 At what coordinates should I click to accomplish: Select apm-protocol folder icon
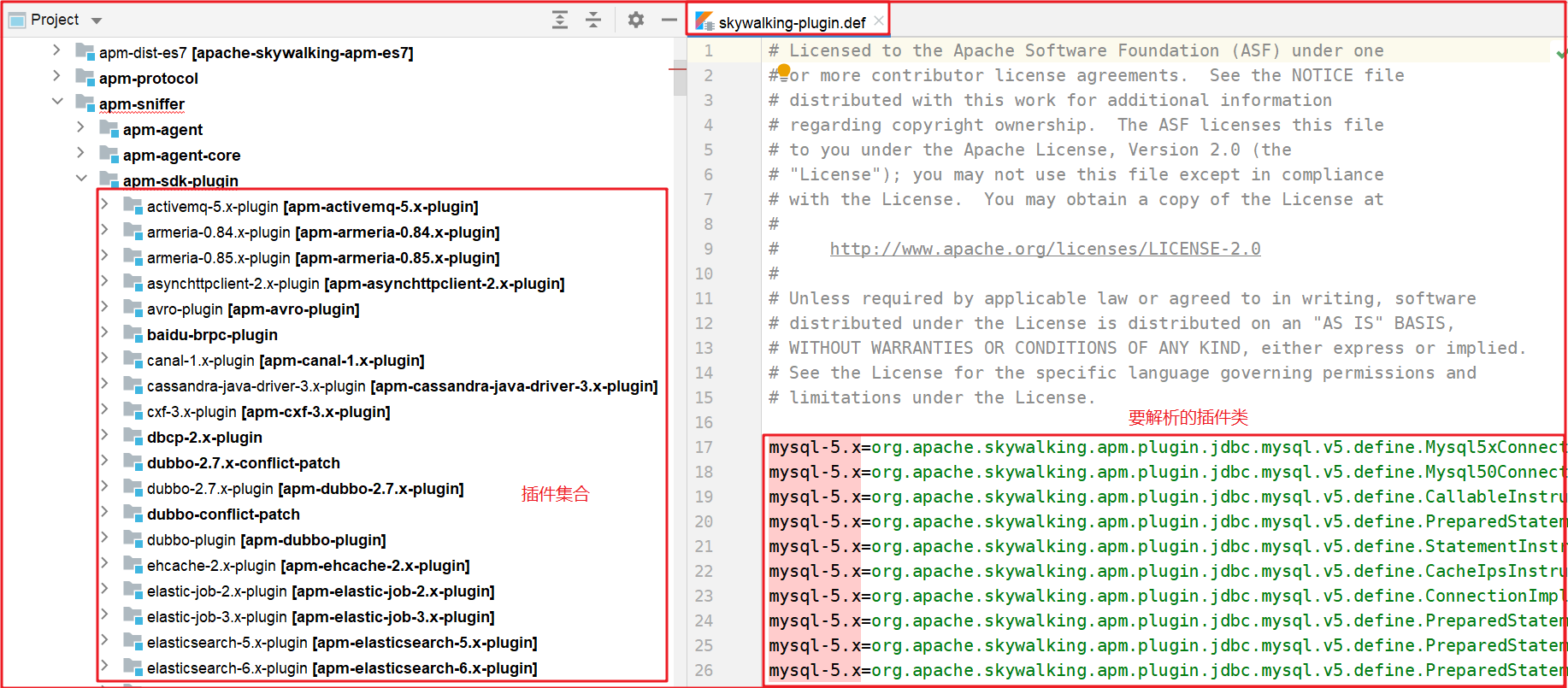(85, 77)
